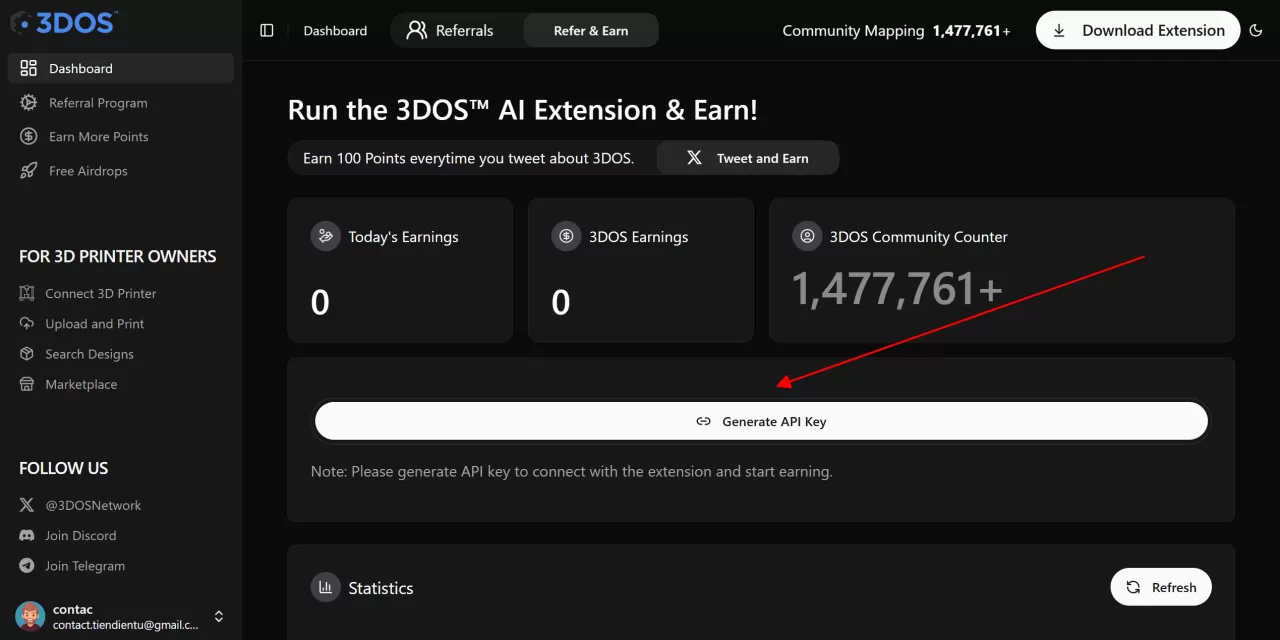1280x640 pixels.
Task: Click the Marketplace store icon
Action: coord(27,383)
